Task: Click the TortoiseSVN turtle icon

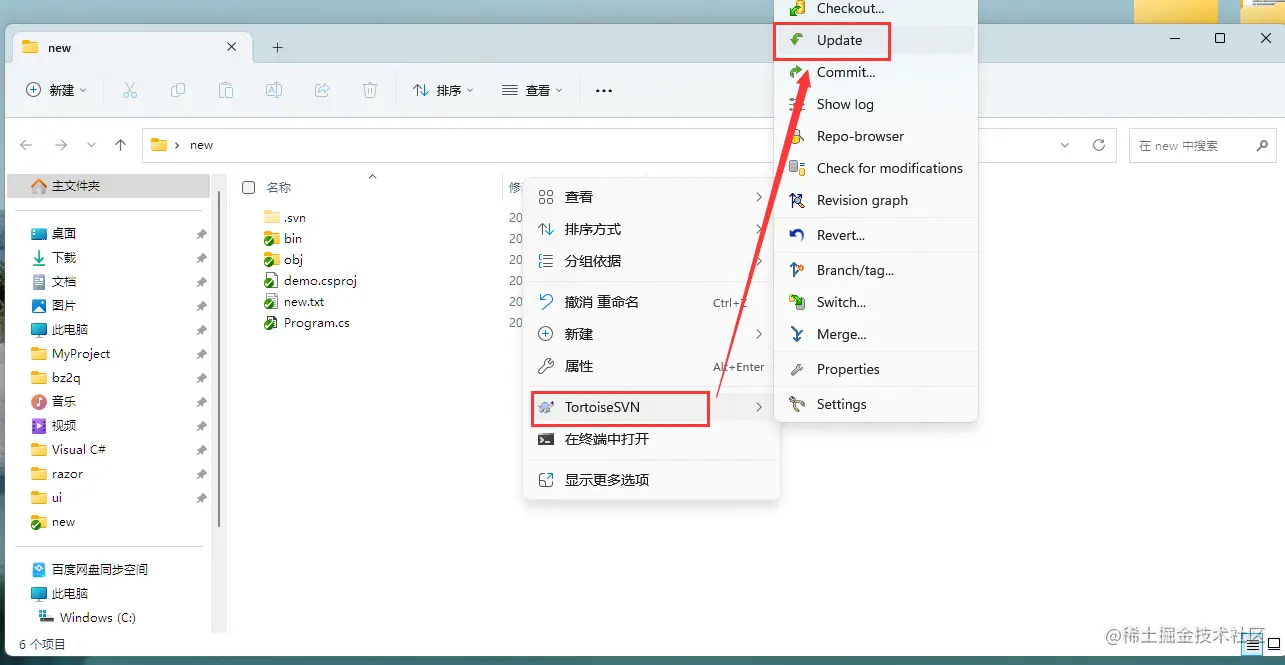Action: [x=546, y=407]
